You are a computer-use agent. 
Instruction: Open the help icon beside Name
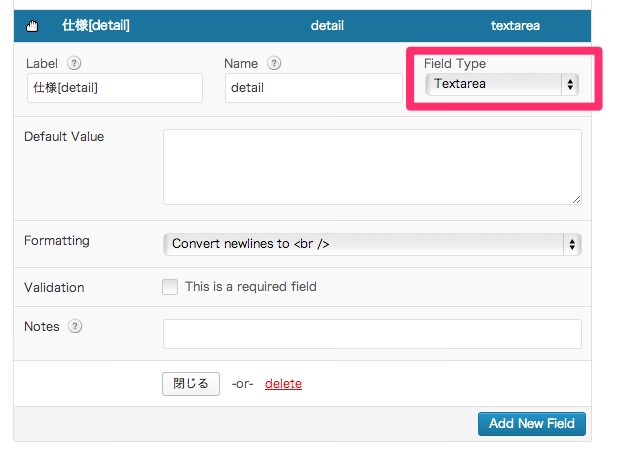[x=274, y=63]
